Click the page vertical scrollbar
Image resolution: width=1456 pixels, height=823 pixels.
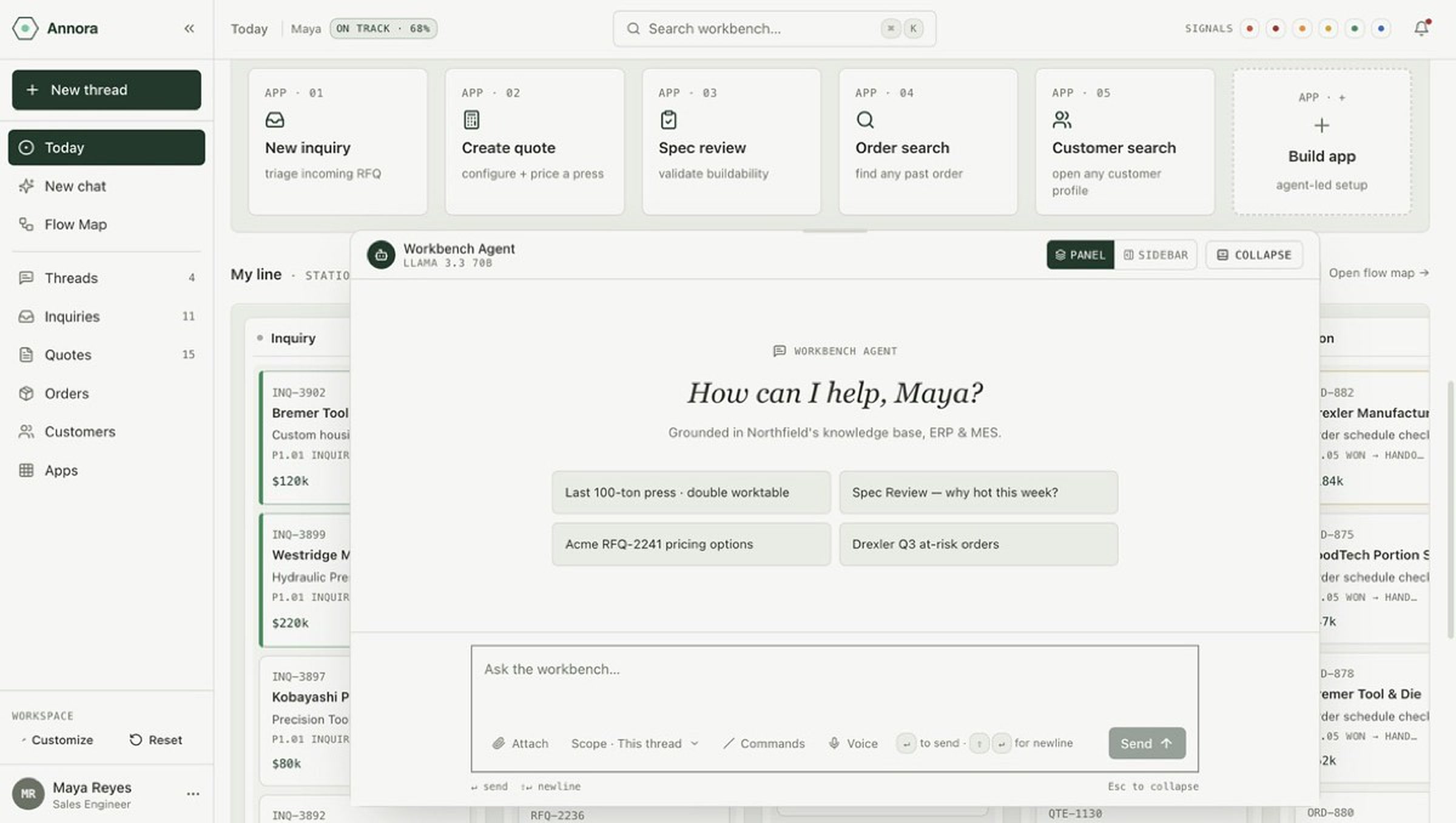point(1451,510)
